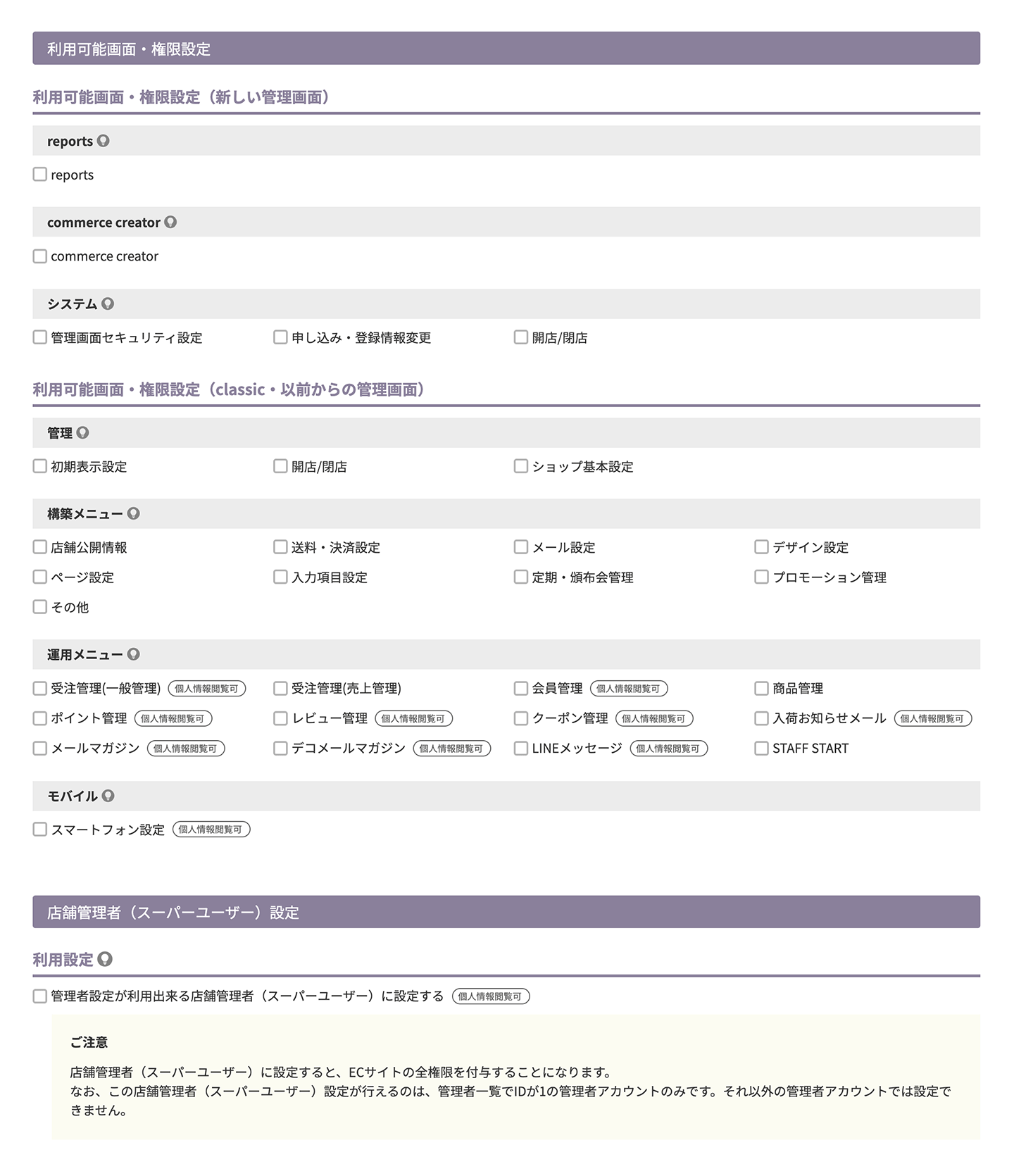Check 店舗公開情報
Screen dimensions: 1014x1176
click(x=40, y=547)
